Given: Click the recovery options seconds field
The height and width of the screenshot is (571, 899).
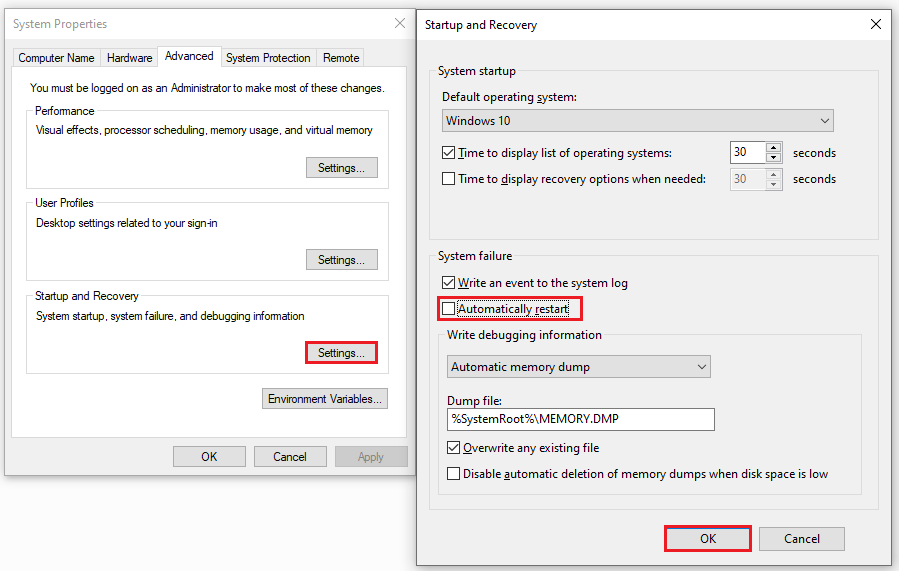Looking at the screenshot, I should (748, 179).
